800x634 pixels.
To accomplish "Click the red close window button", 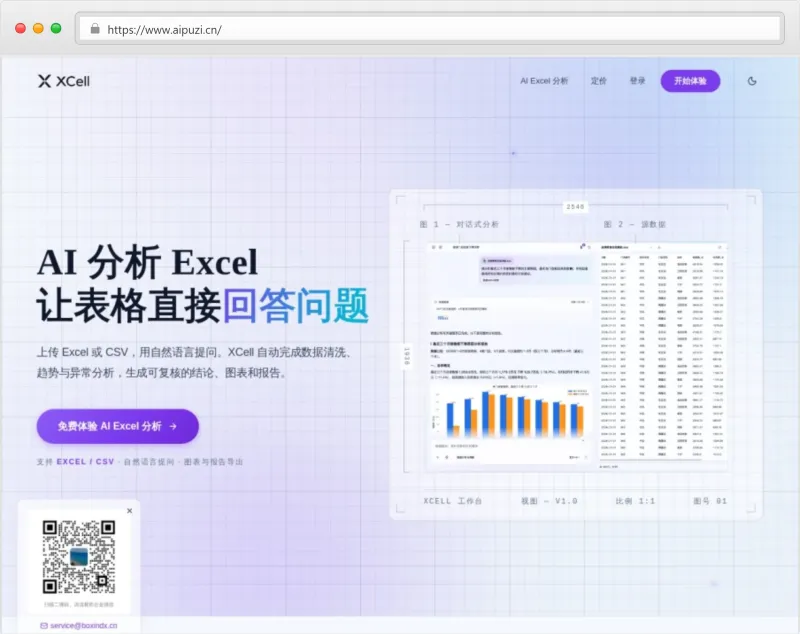I will 20,29.
